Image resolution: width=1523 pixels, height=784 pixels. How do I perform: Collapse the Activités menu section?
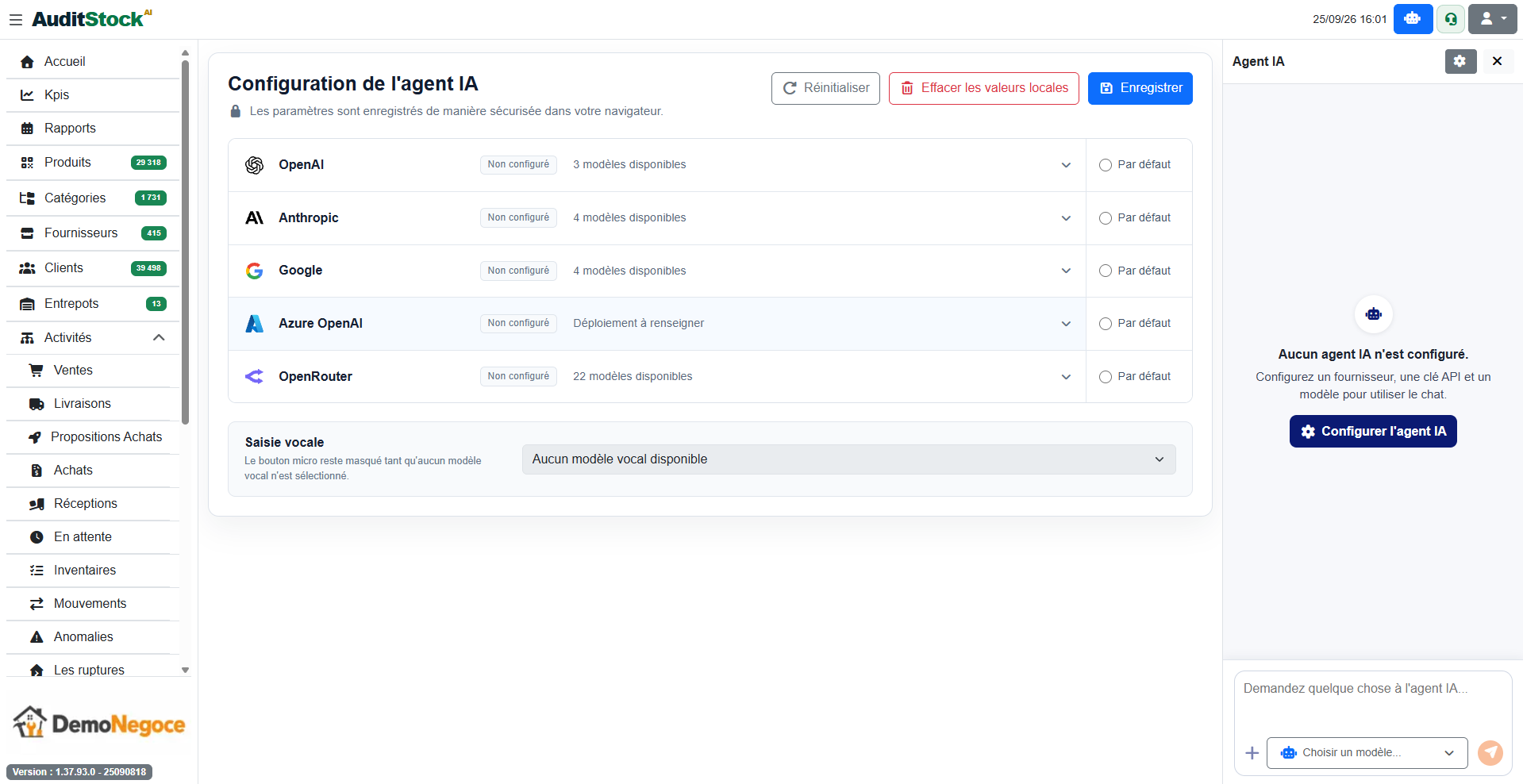click(x=93, y=338)
